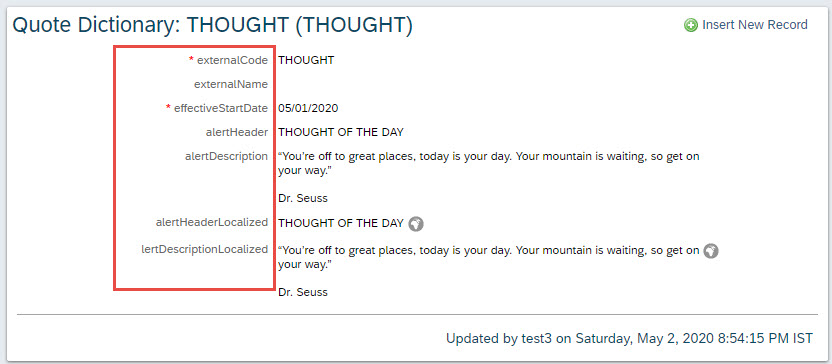Select Dr. Seuss under the localized description
The image size is (832, 364).
click(302, 292)
